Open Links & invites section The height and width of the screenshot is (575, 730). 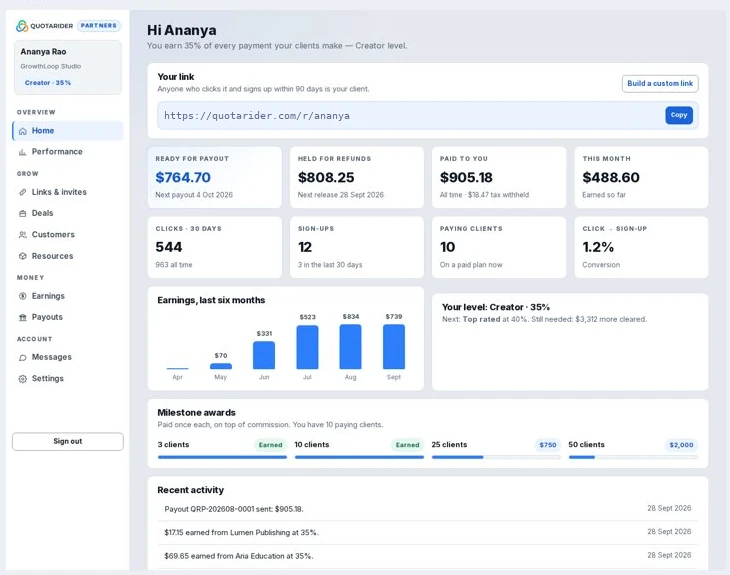tap(68, 192)
